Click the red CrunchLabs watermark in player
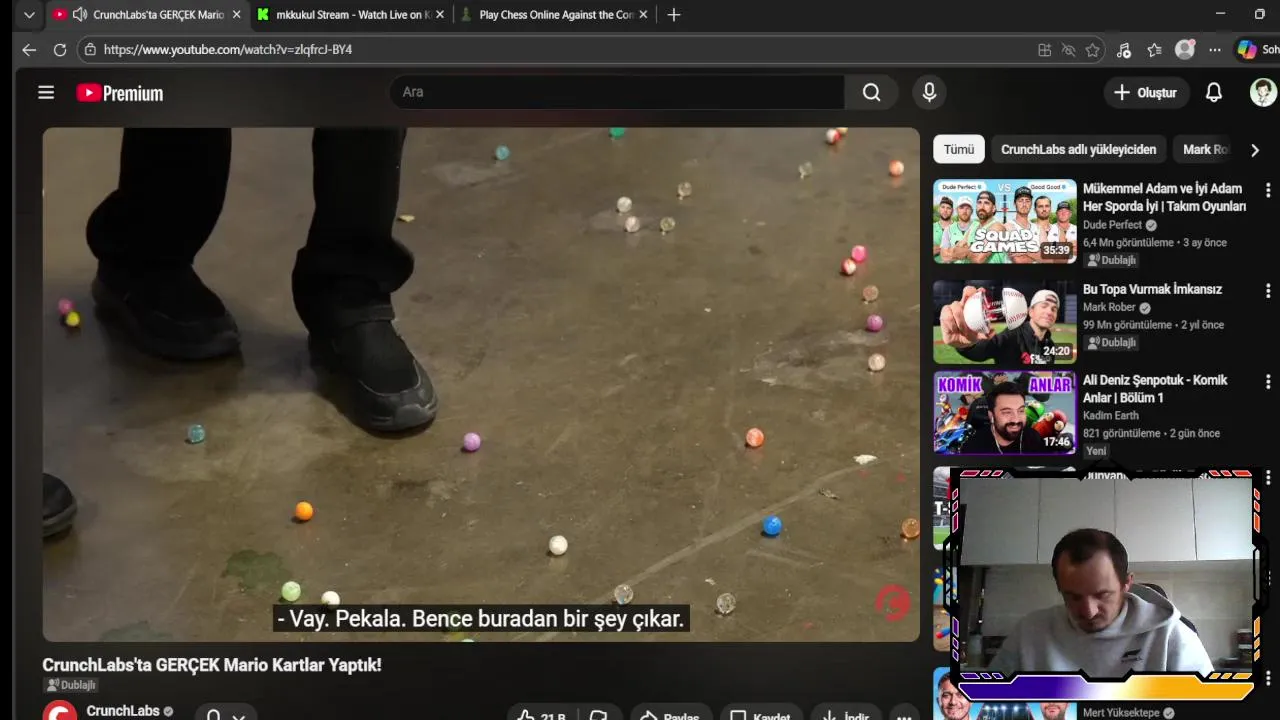This screenshot has height=720, width=1280. [892, 602]
